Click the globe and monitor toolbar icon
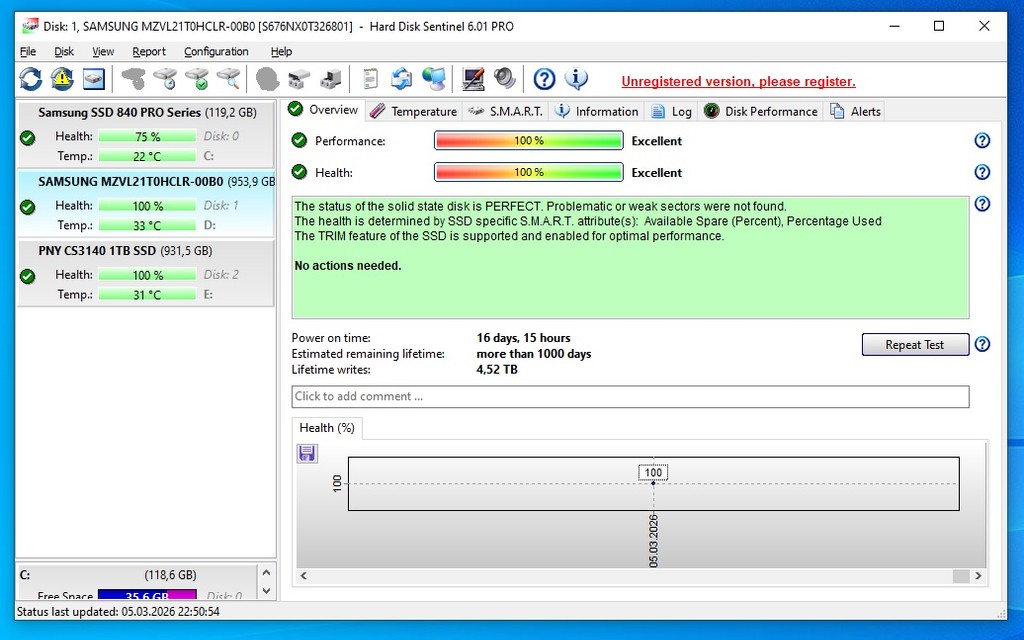The height and width of the screenshot is (640, 1024). click(433, 79)
